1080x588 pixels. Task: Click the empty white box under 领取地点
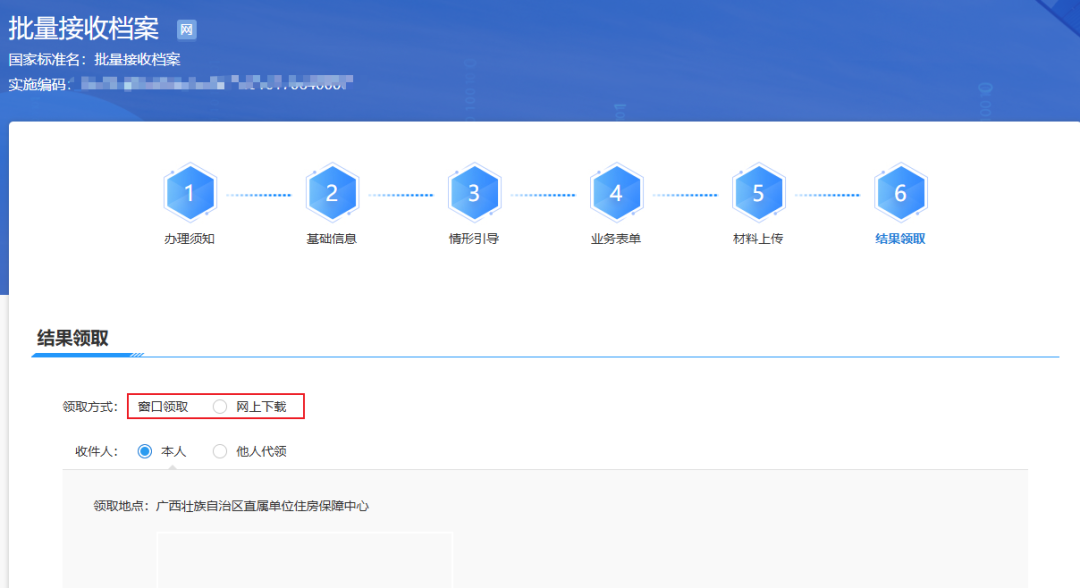(304, 560)
